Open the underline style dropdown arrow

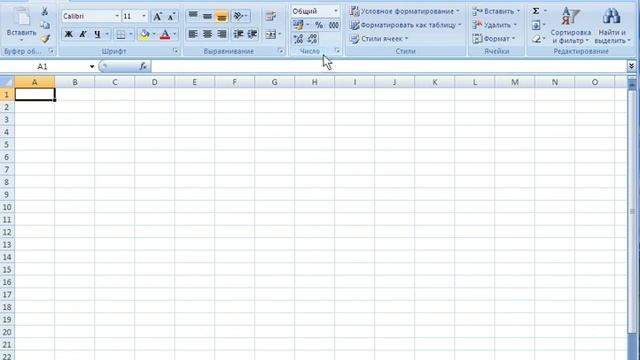coord(107,34)
